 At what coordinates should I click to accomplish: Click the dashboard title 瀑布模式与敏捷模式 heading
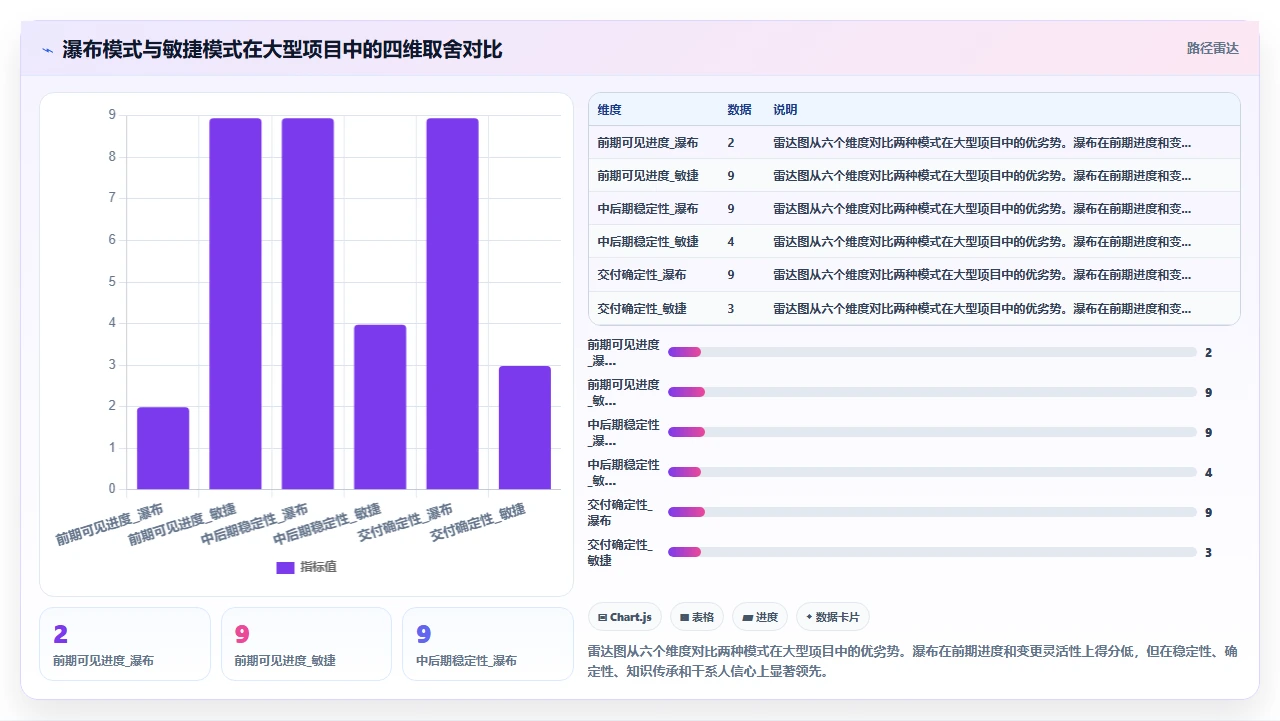[x=282, y=49]
